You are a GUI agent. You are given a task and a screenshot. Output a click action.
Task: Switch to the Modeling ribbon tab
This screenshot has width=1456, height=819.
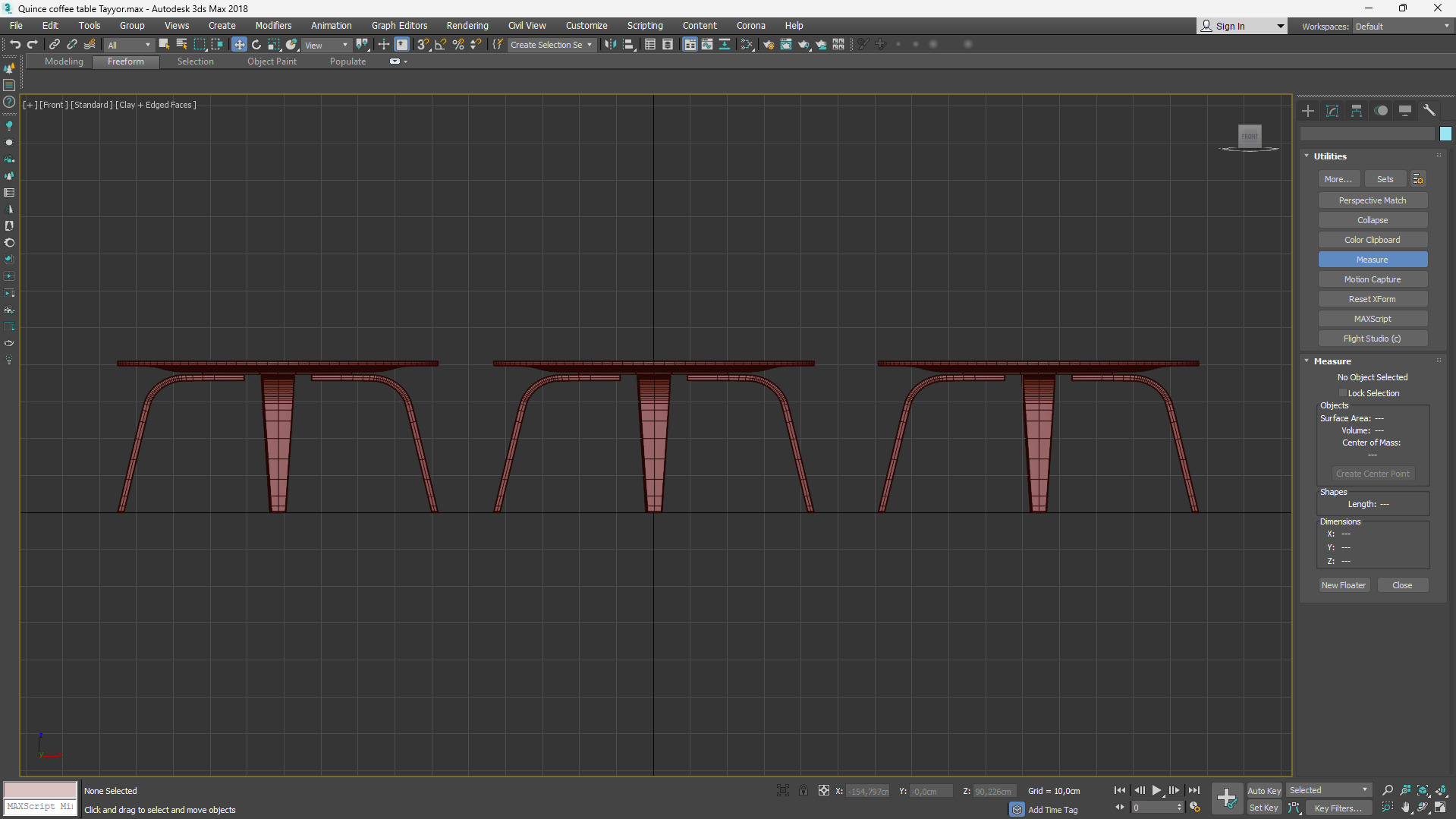click(x=64, y=61)
